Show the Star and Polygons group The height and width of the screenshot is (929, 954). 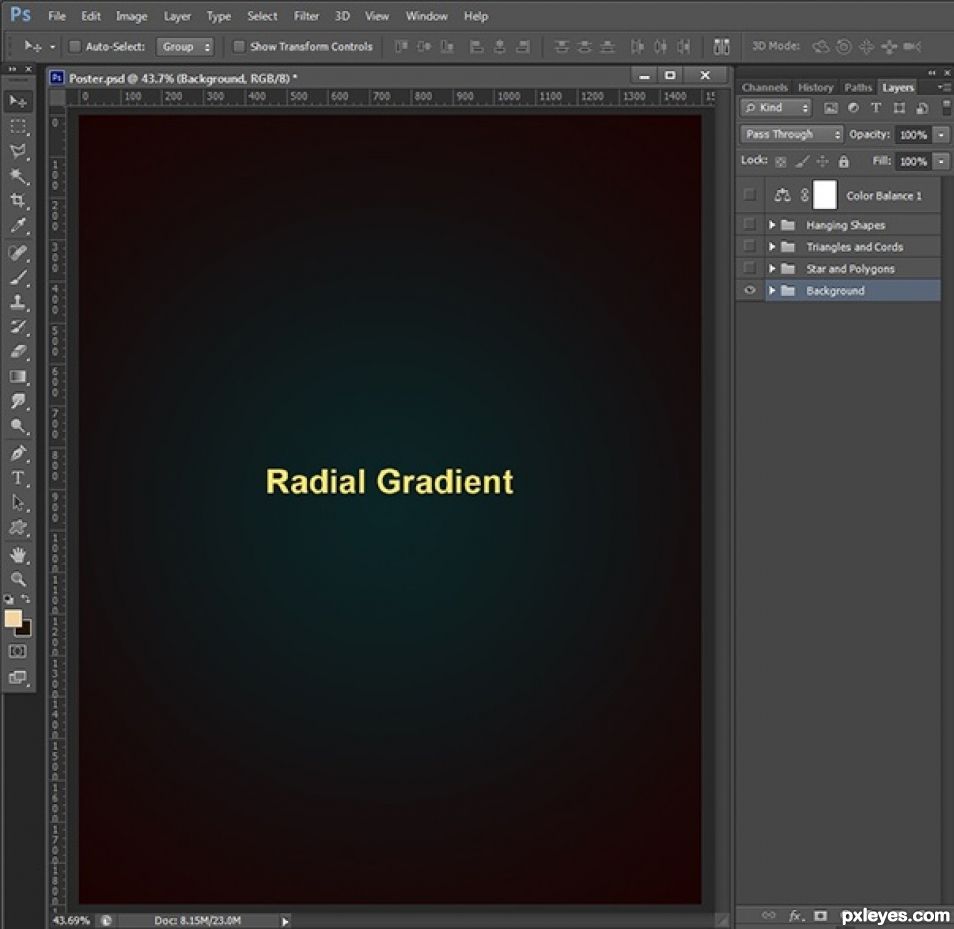tap(750, 268)
